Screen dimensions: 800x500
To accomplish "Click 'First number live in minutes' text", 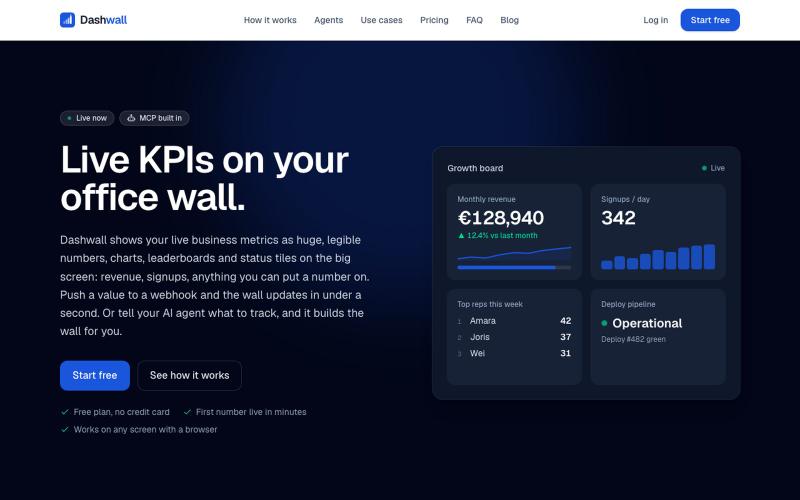I will coord(251,412).
